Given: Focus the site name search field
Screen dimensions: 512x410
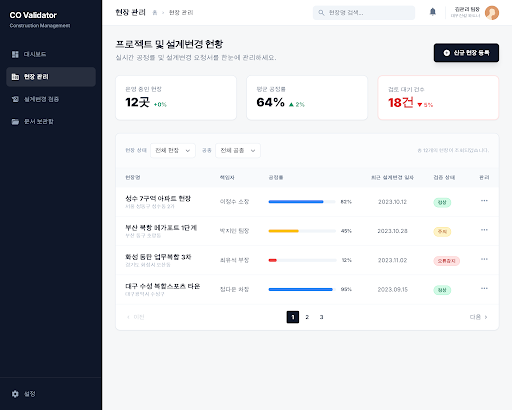Looking at the screenshot, I should (364, 13).
